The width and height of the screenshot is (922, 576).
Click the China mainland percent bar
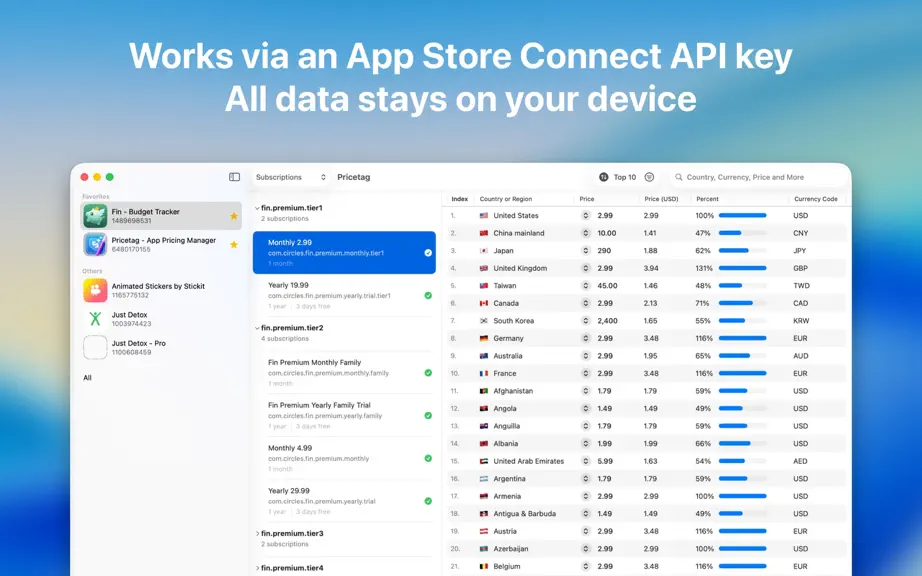click(x=742, y=233)
